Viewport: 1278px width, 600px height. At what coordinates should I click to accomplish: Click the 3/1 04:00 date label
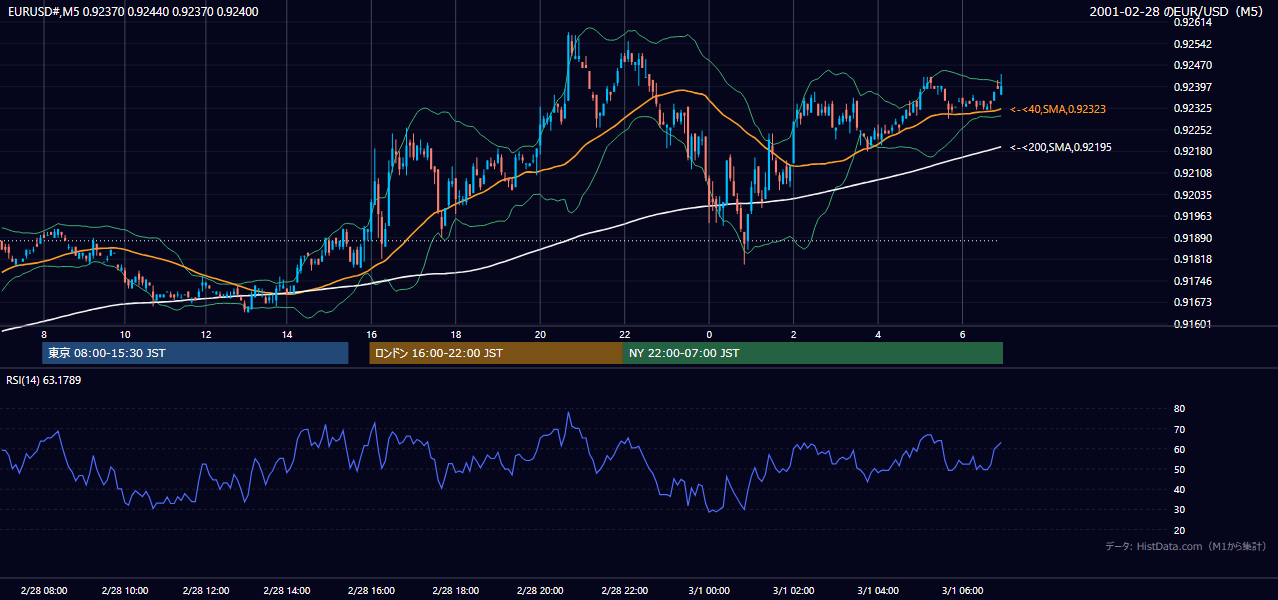[x=878, y=591]
